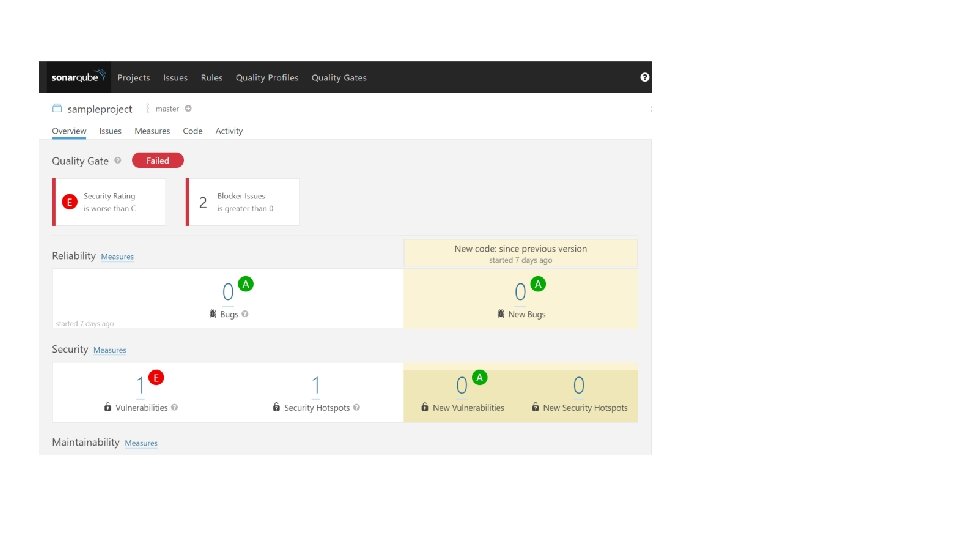Click the Bugs count of 0
The width and height of the screenshot is (960, 540).
[x=228, y=292]
